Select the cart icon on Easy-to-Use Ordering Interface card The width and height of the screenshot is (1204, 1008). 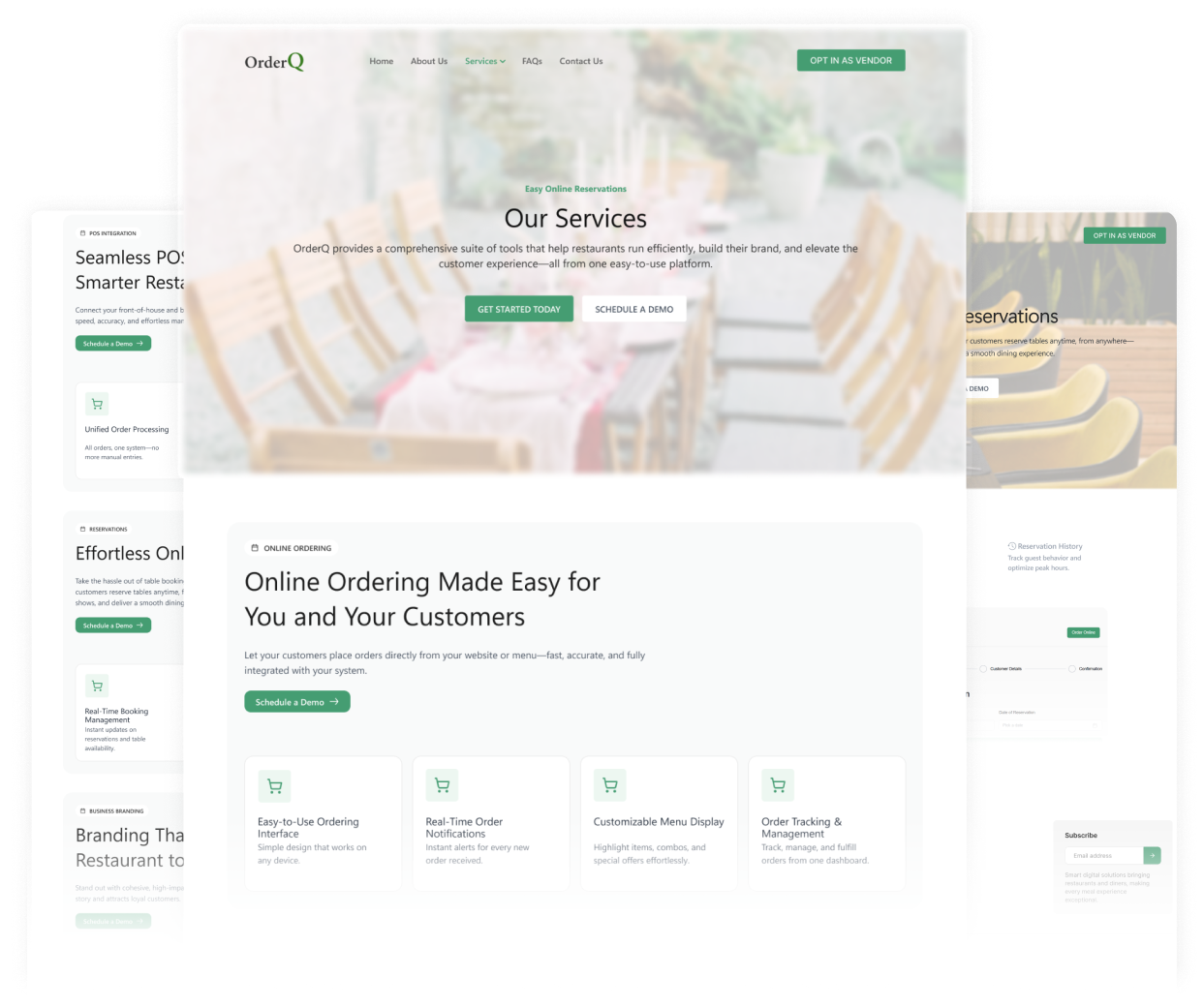(x=274, y=785)
